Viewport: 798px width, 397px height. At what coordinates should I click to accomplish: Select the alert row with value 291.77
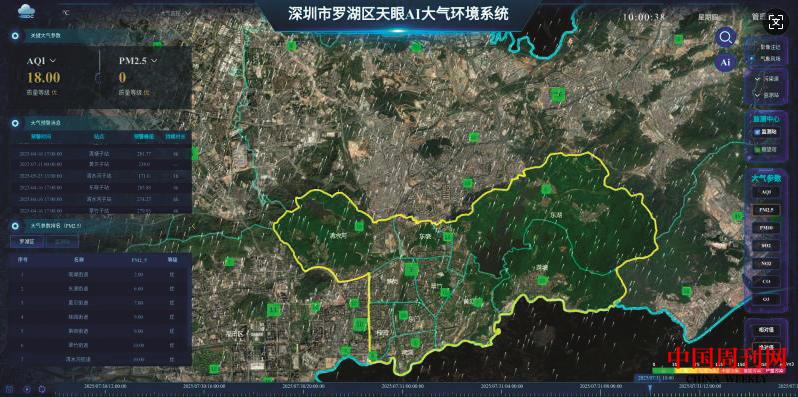coord(101,153)
